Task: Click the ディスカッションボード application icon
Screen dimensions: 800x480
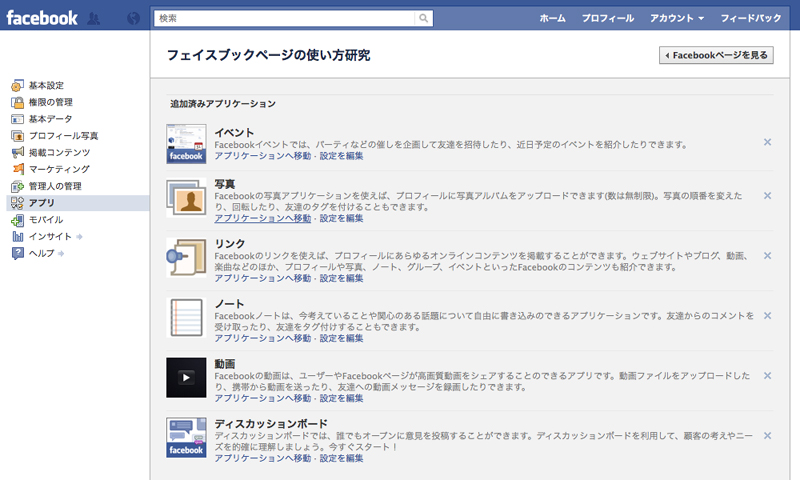Action: 186,437
